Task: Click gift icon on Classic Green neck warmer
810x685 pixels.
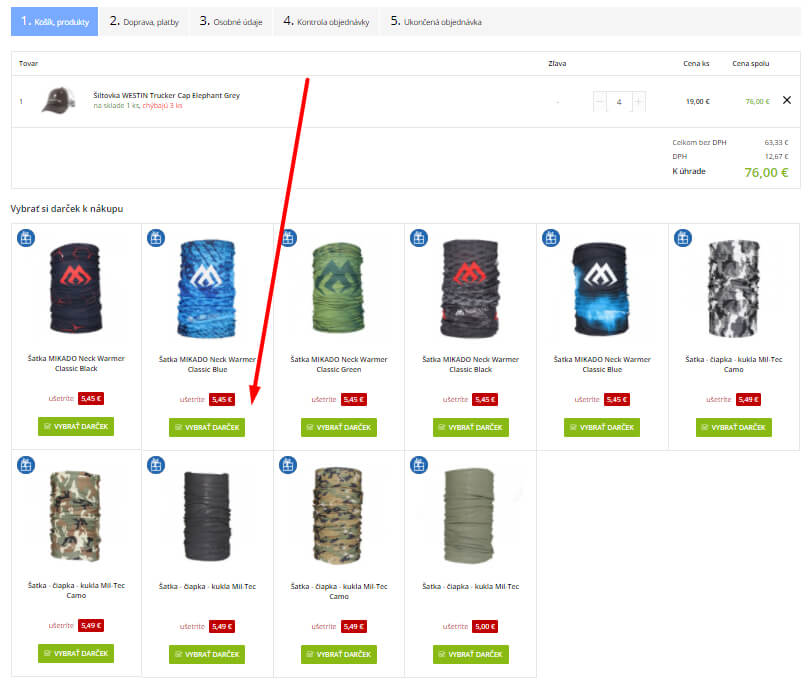Action: tap(288, 238)
